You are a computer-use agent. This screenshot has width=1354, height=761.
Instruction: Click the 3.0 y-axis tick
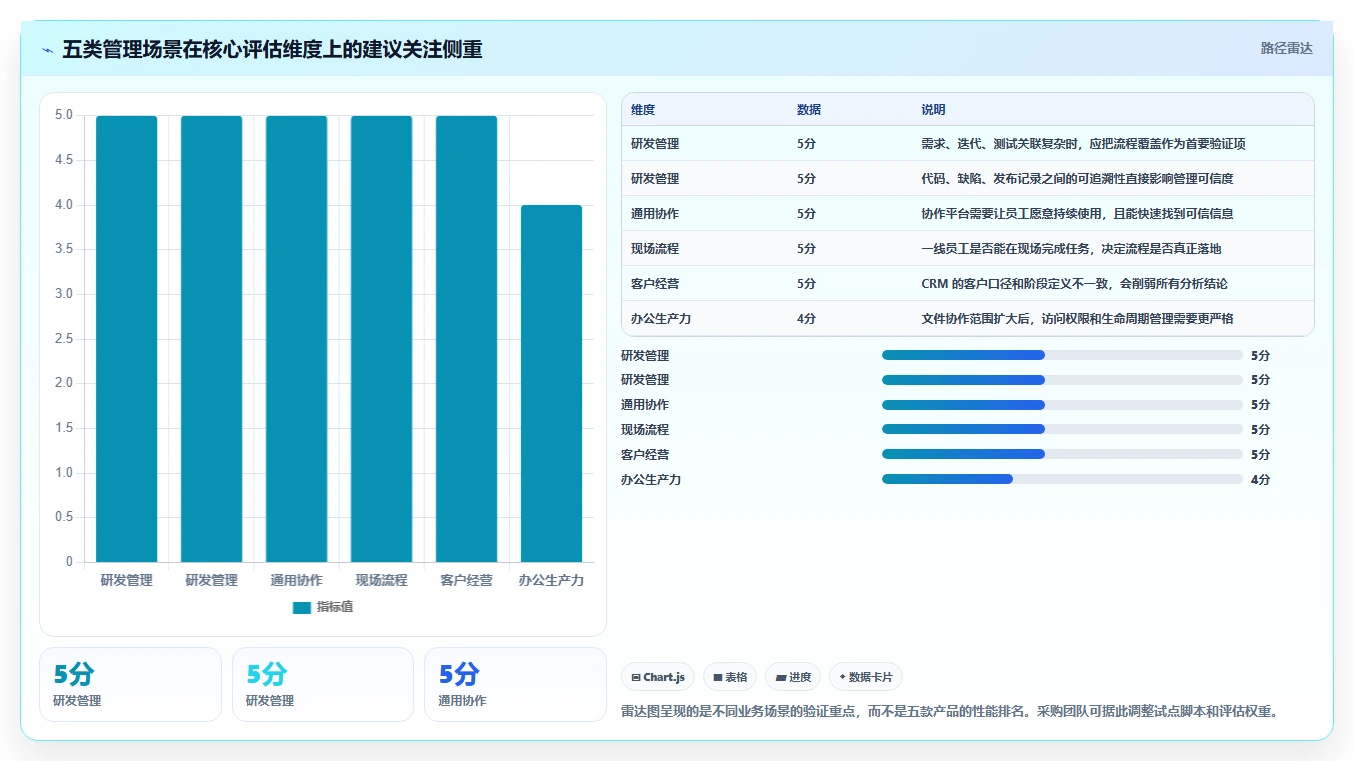pos(64,294)
